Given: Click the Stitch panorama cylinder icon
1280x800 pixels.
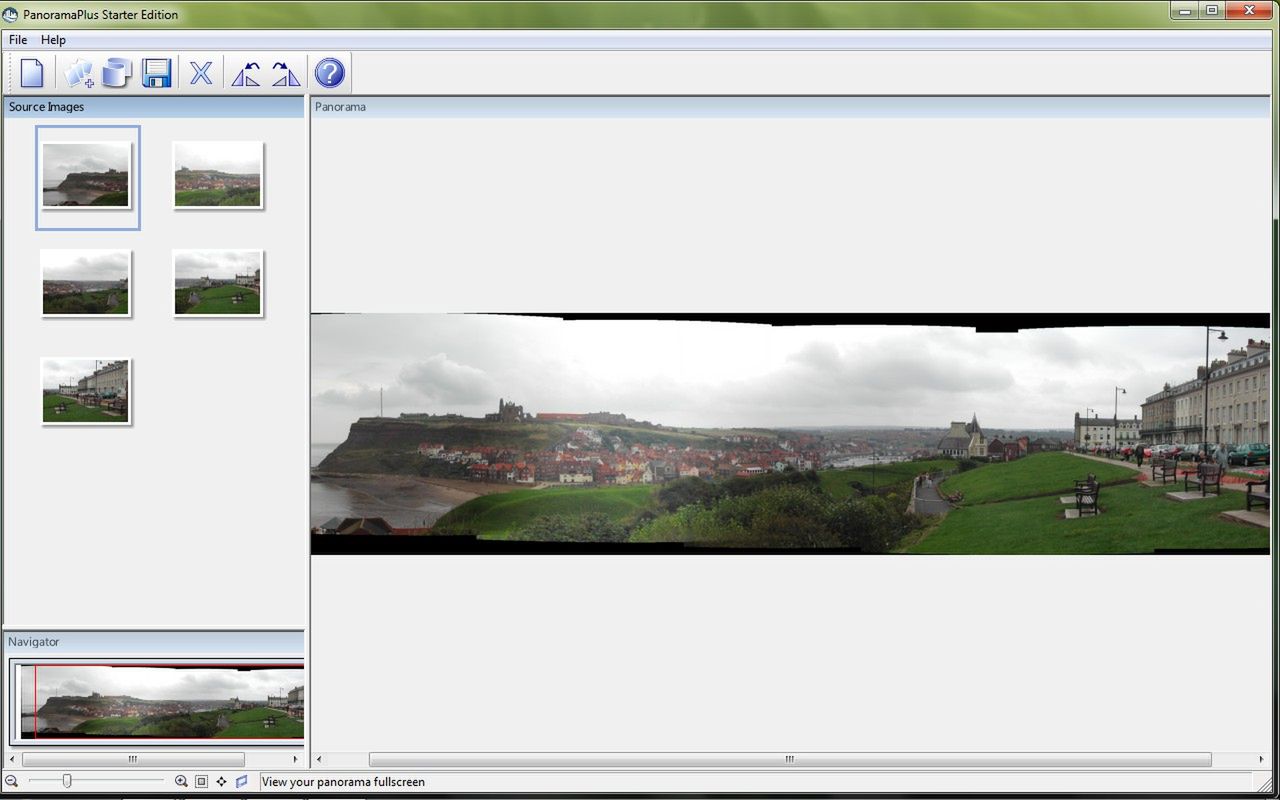Looking at the screenshot, I should pyautogui.click(x=117, y=73).
